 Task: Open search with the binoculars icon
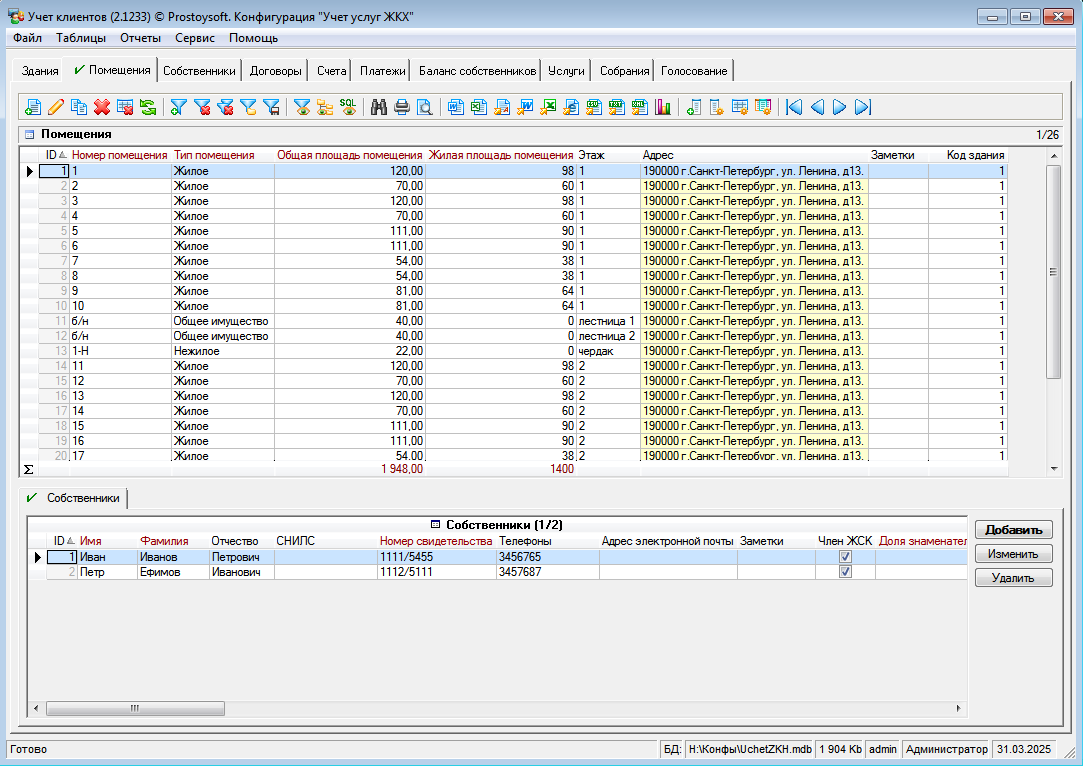tap(379, 108)
